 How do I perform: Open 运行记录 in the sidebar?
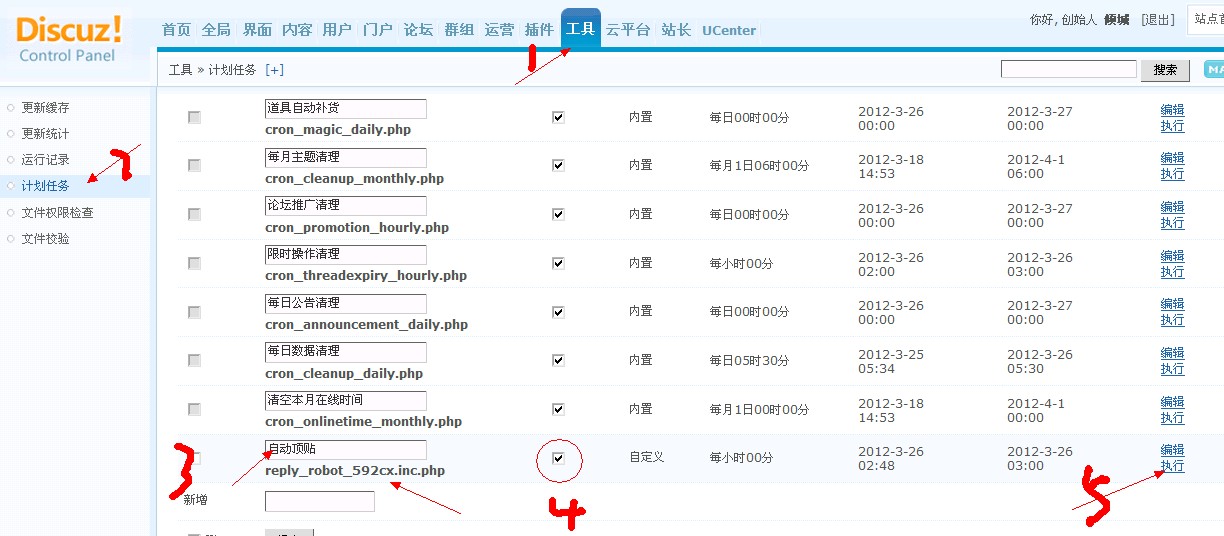click(46, 160)
